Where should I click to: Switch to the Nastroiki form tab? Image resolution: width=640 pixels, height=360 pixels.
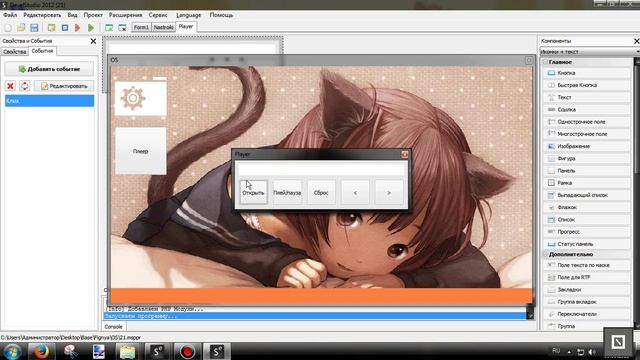[x=163, y=27]
